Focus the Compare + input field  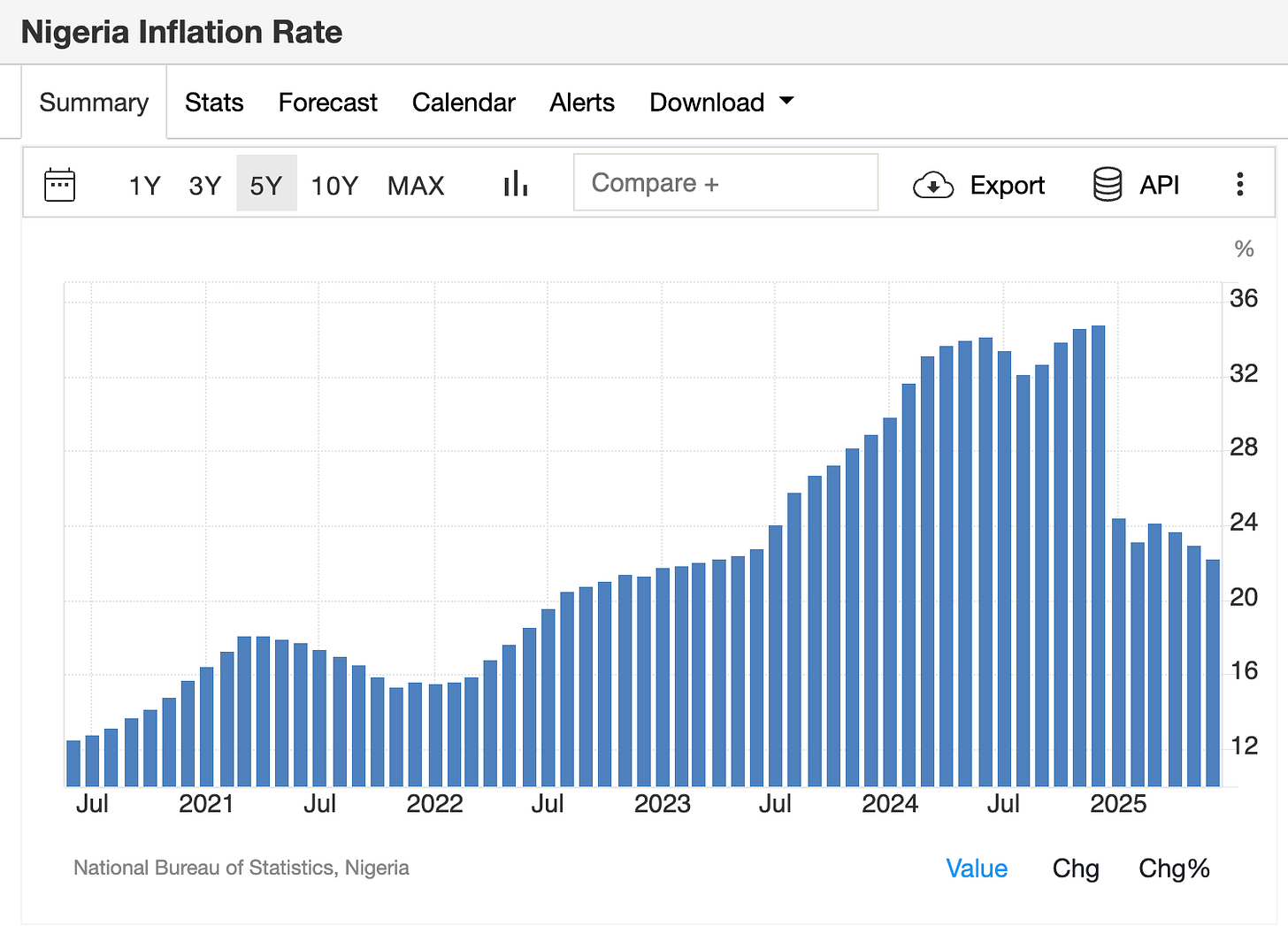725,182
